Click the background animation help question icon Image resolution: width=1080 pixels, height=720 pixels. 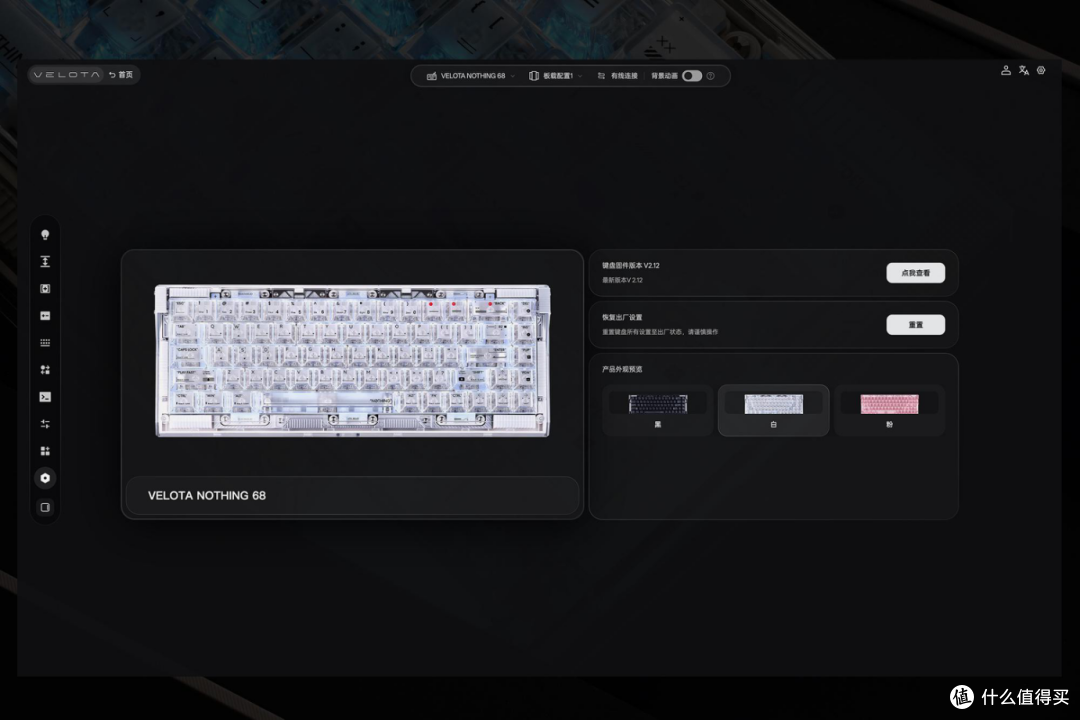(711, 76)
